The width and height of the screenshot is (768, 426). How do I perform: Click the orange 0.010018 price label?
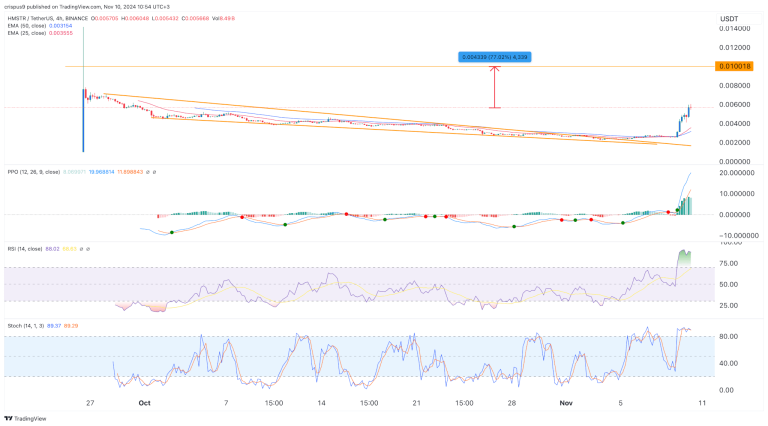734,66
